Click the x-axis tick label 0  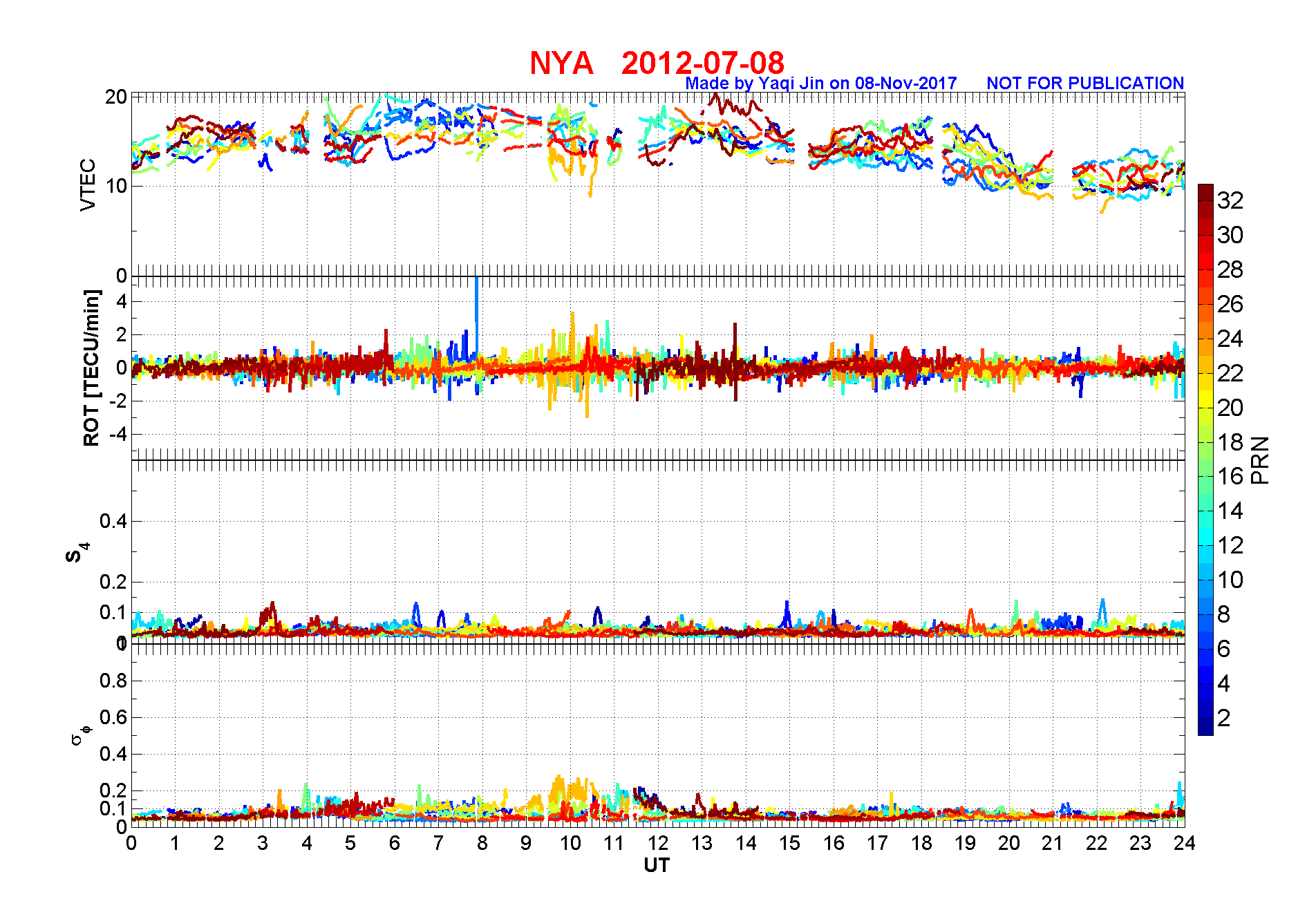131,843
